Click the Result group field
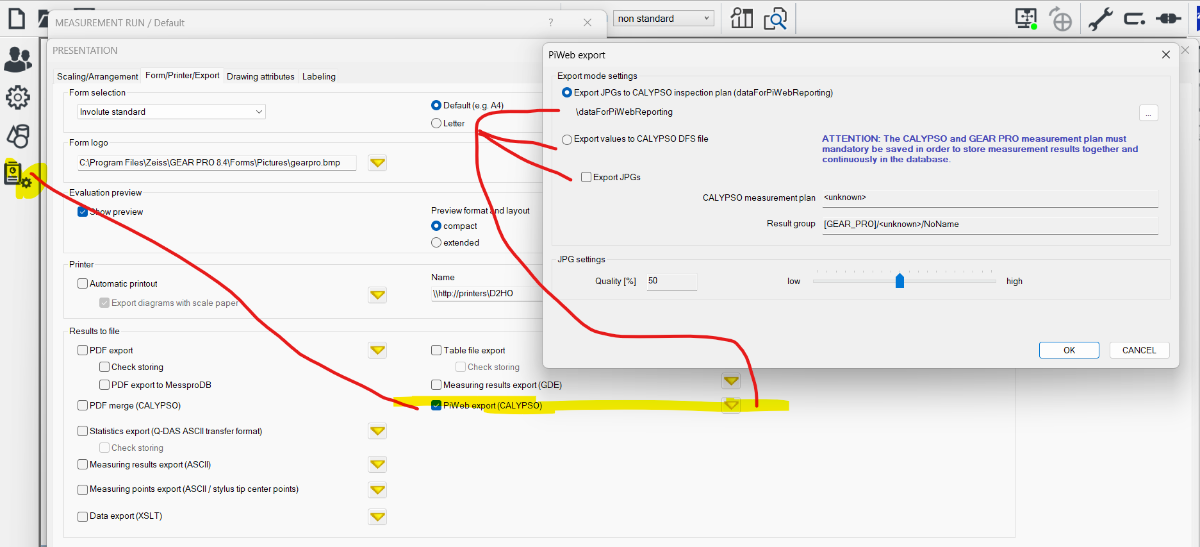1200x547 pixels. tap(989, 225)
